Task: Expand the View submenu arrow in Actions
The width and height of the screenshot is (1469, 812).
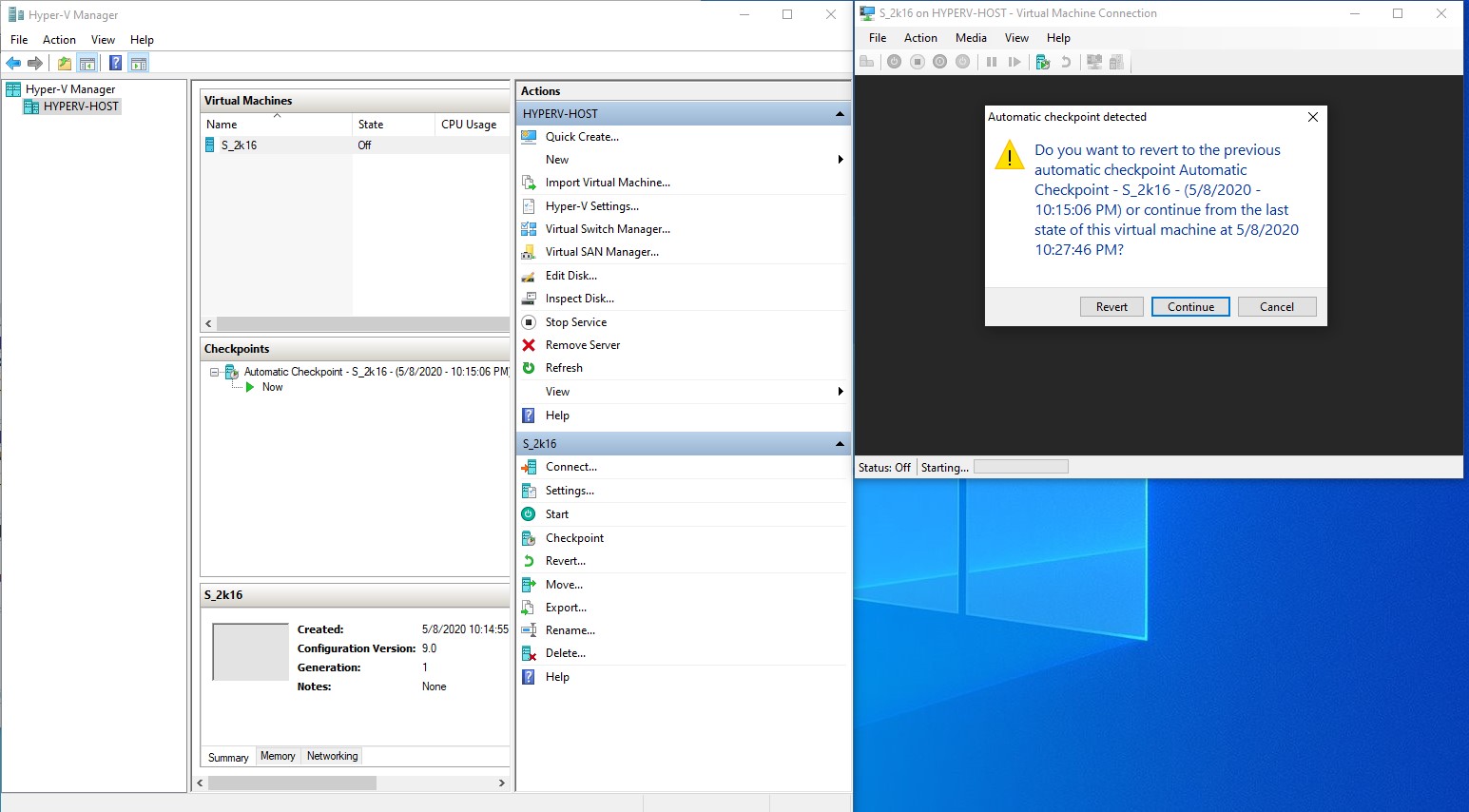Action: click(x=841, y=392)
